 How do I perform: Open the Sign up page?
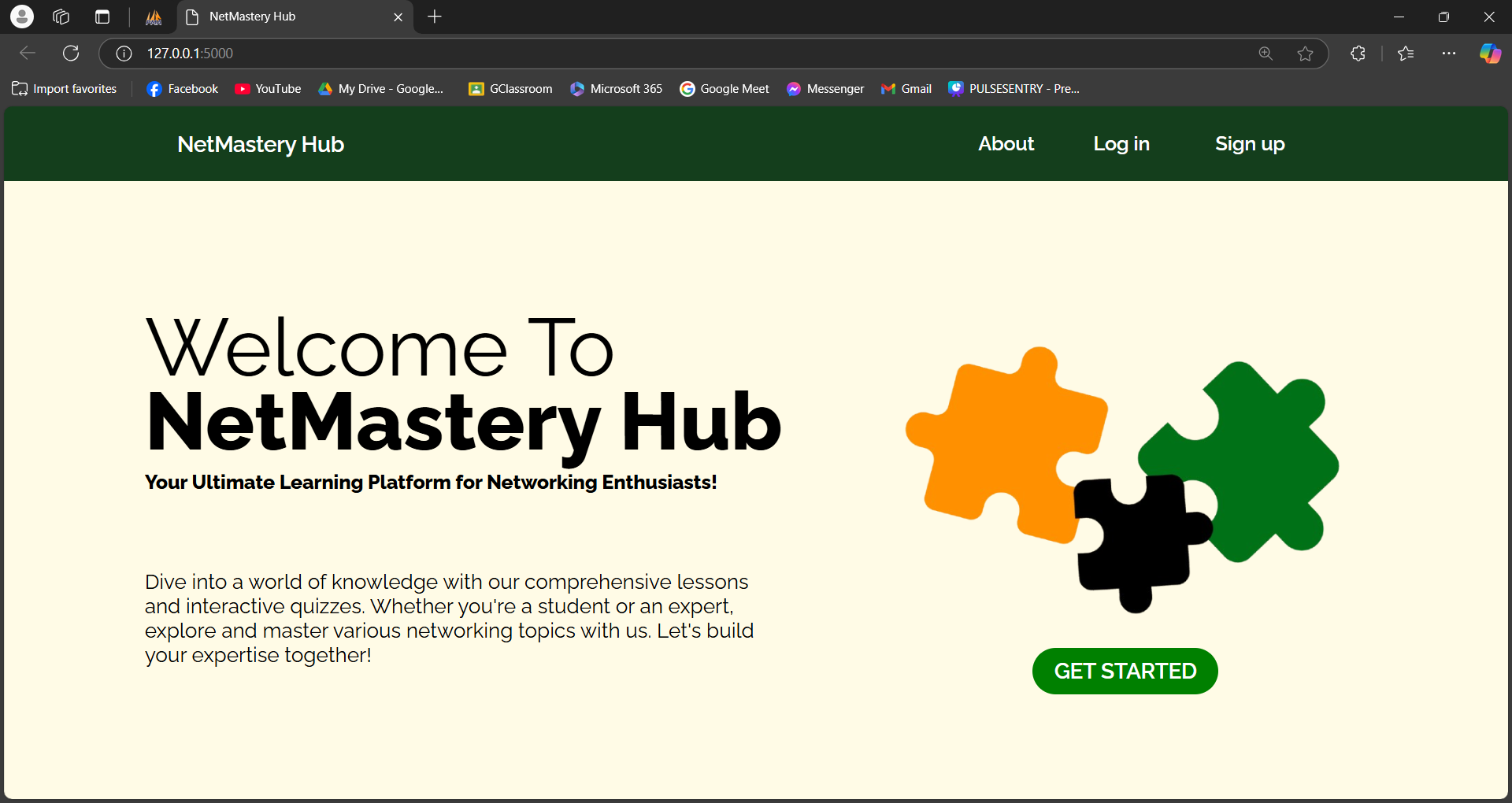(x=1250, y=144)
